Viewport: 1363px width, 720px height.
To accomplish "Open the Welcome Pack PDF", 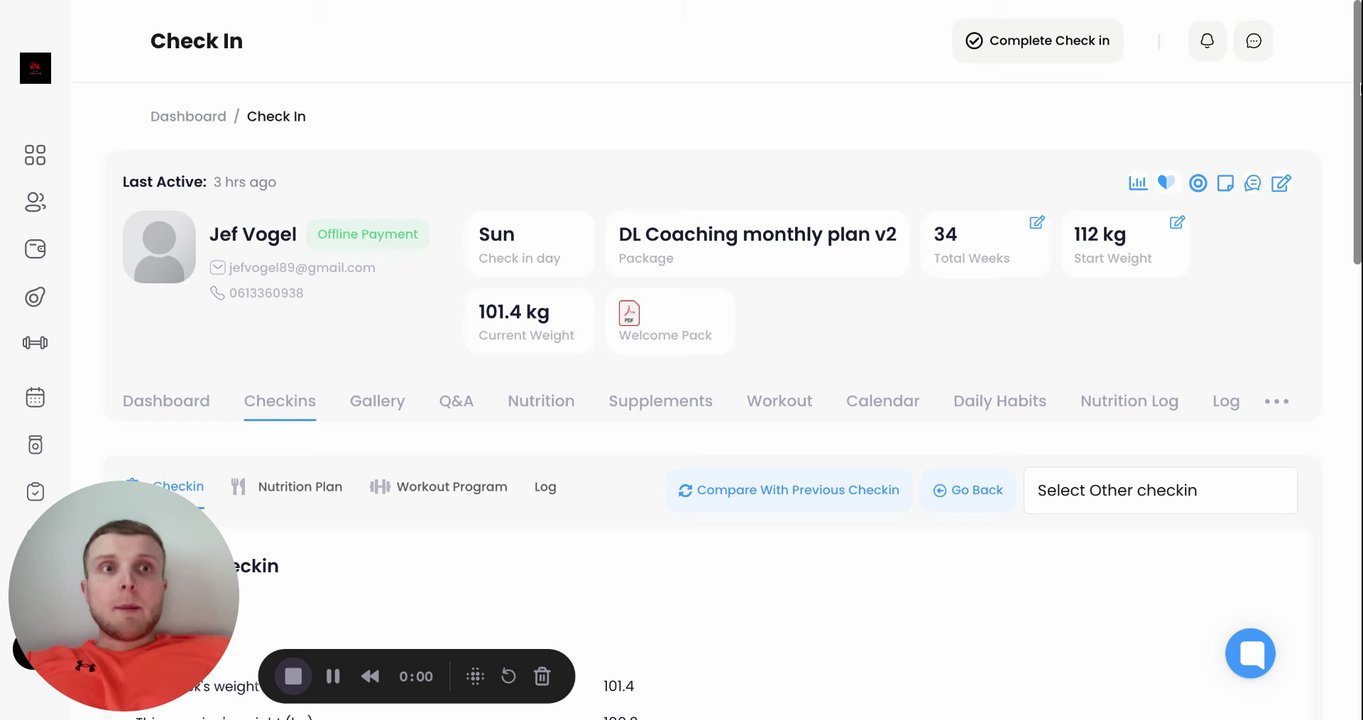I will [630, 313].
